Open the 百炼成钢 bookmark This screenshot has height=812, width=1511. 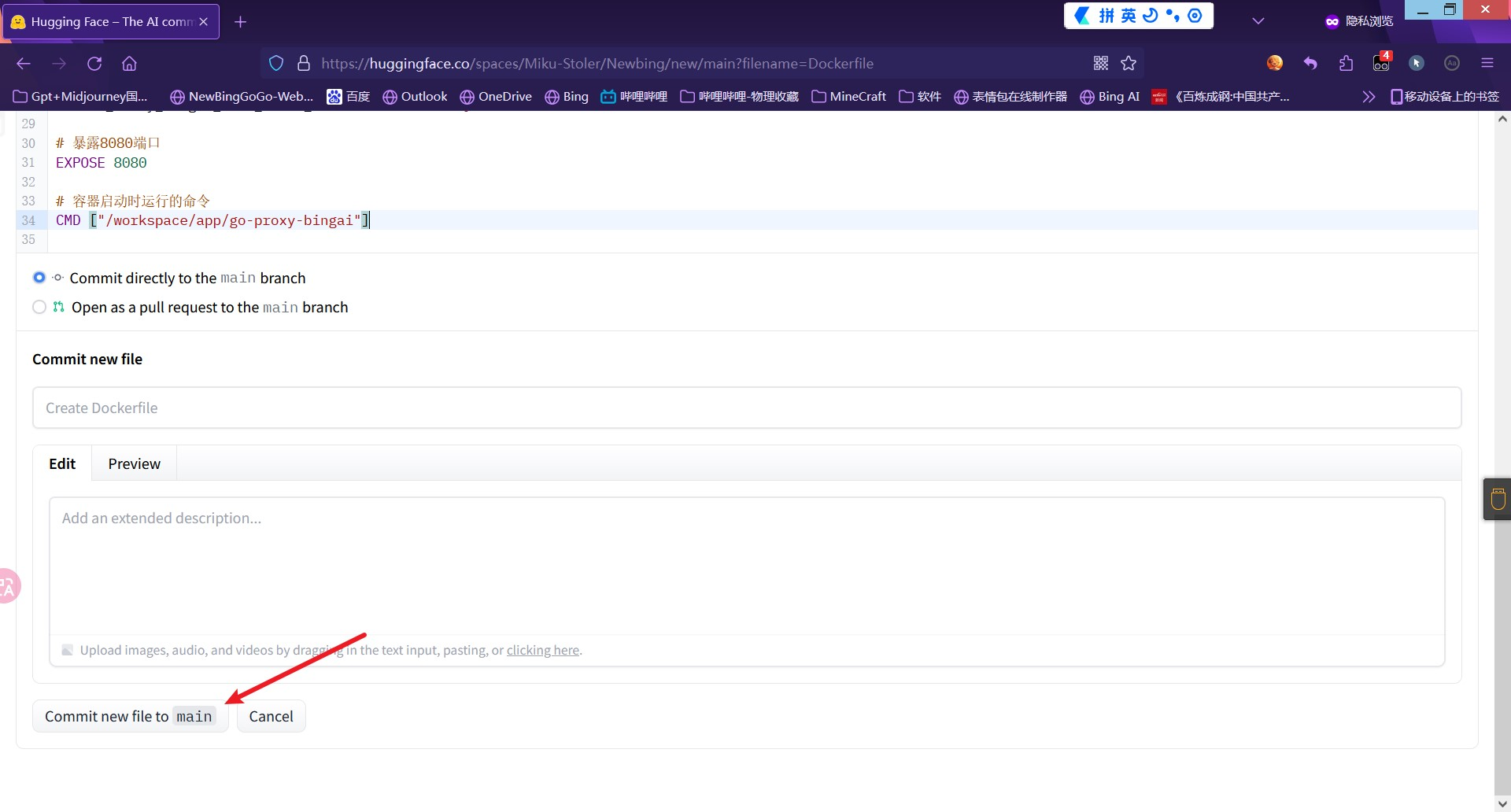click(1221, 97)
